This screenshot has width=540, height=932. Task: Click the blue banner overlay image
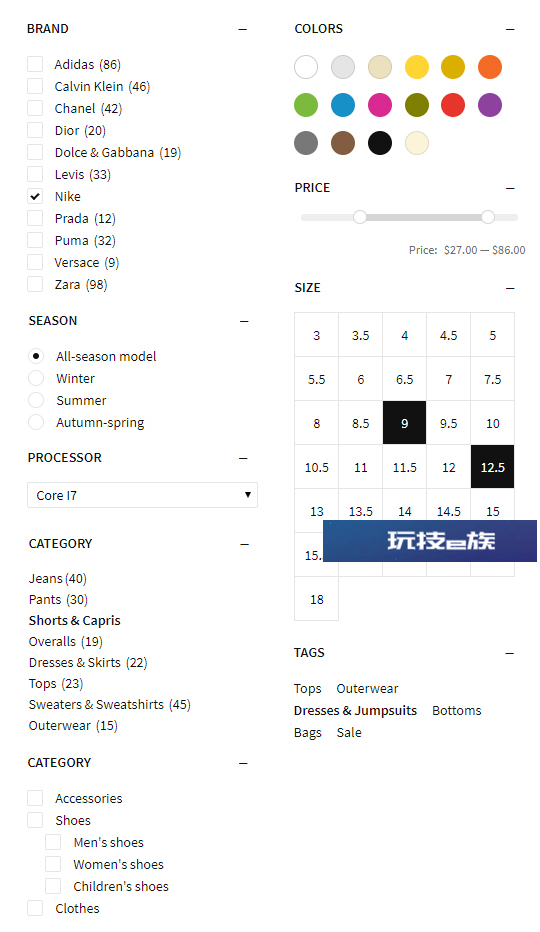click(x=429, y=541)
